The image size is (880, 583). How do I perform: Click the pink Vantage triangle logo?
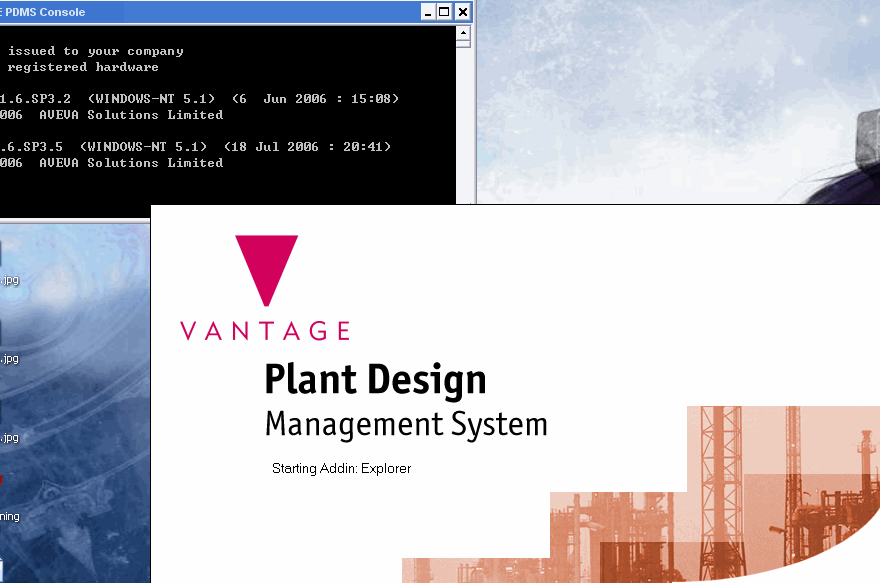click(267, 270)
